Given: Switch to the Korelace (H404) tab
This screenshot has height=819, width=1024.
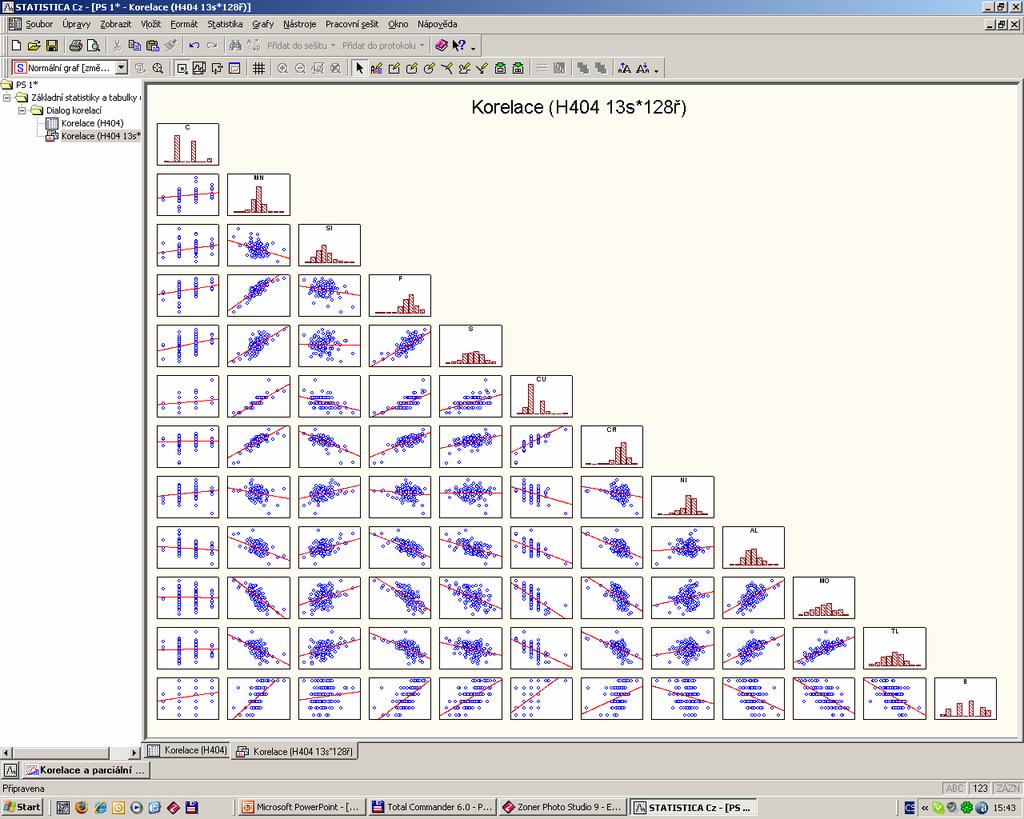Looking at the screenshot, I should 188,750.
